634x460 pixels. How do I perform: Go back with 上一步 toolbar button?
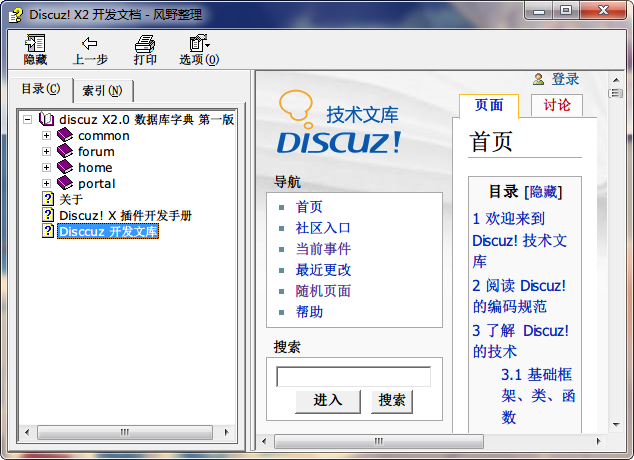coord(90,50)
